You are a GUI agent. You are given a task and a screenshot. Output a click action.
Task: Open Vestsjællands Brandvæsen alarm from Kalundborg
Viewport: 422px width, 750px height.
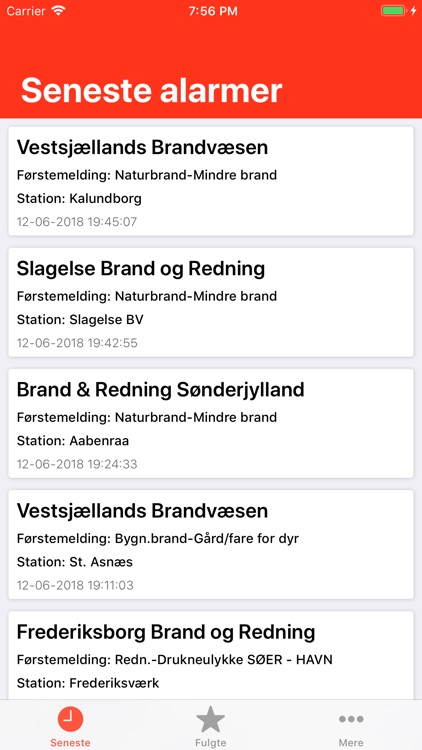pos(211,181)
